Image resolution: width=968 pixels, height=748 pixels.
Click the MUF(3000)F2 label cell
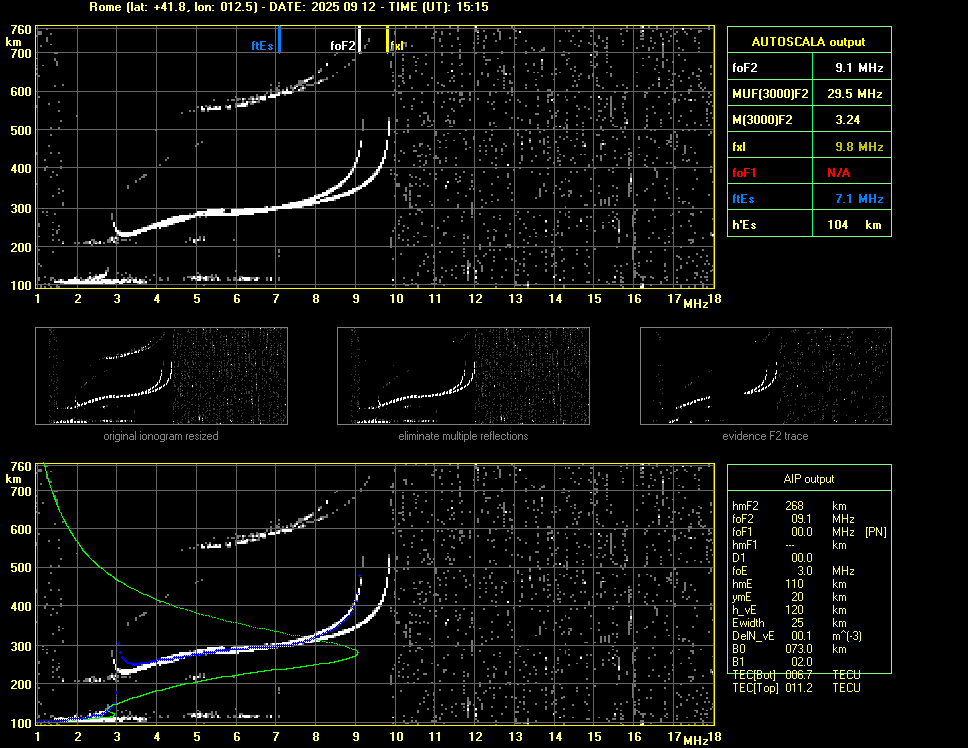click(x=770, y=94)
